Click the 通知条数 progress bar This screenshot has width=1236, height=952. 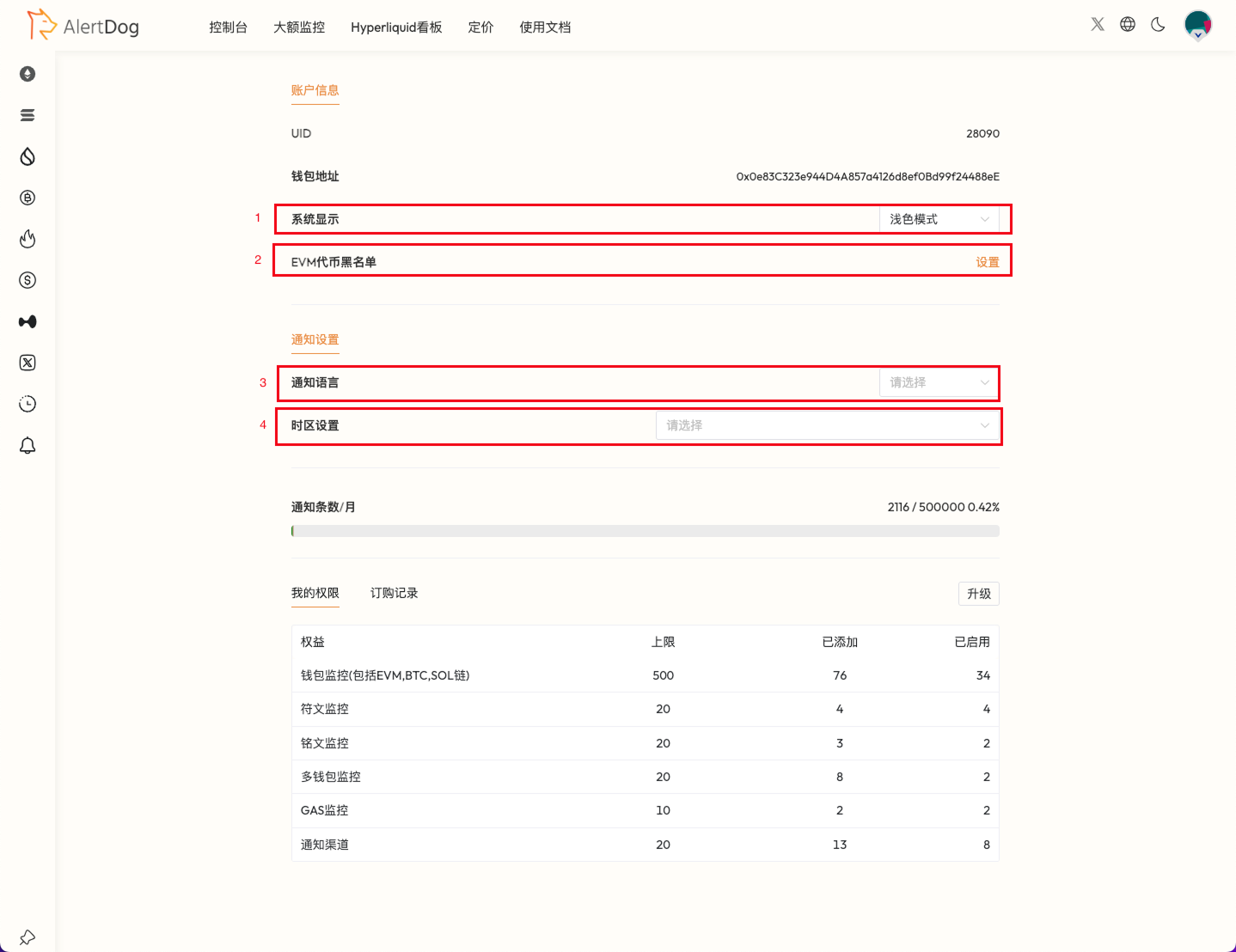pos(646,531)
